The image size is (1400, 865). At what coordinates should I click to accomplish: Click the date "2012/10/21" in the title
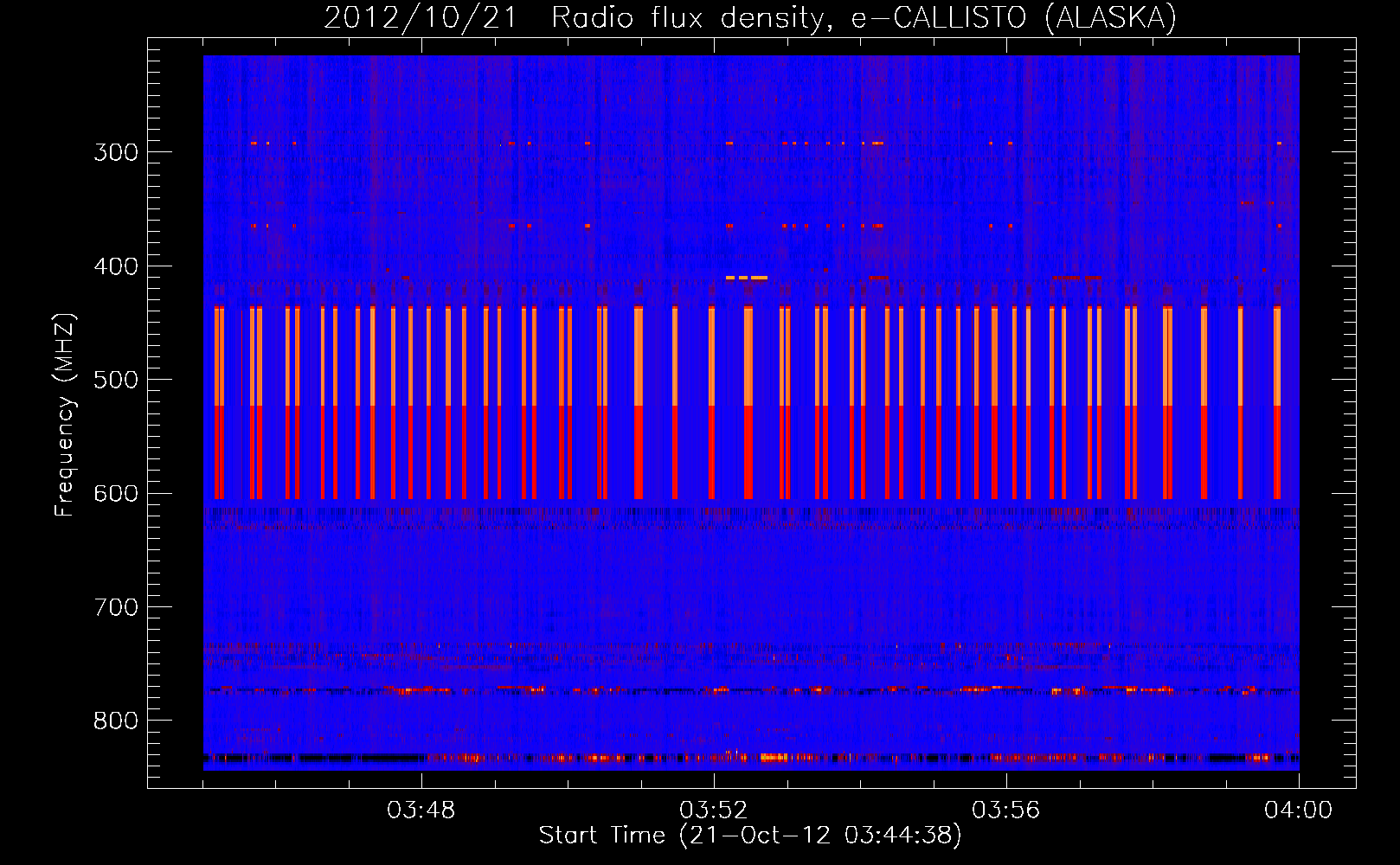pos(421,18)
